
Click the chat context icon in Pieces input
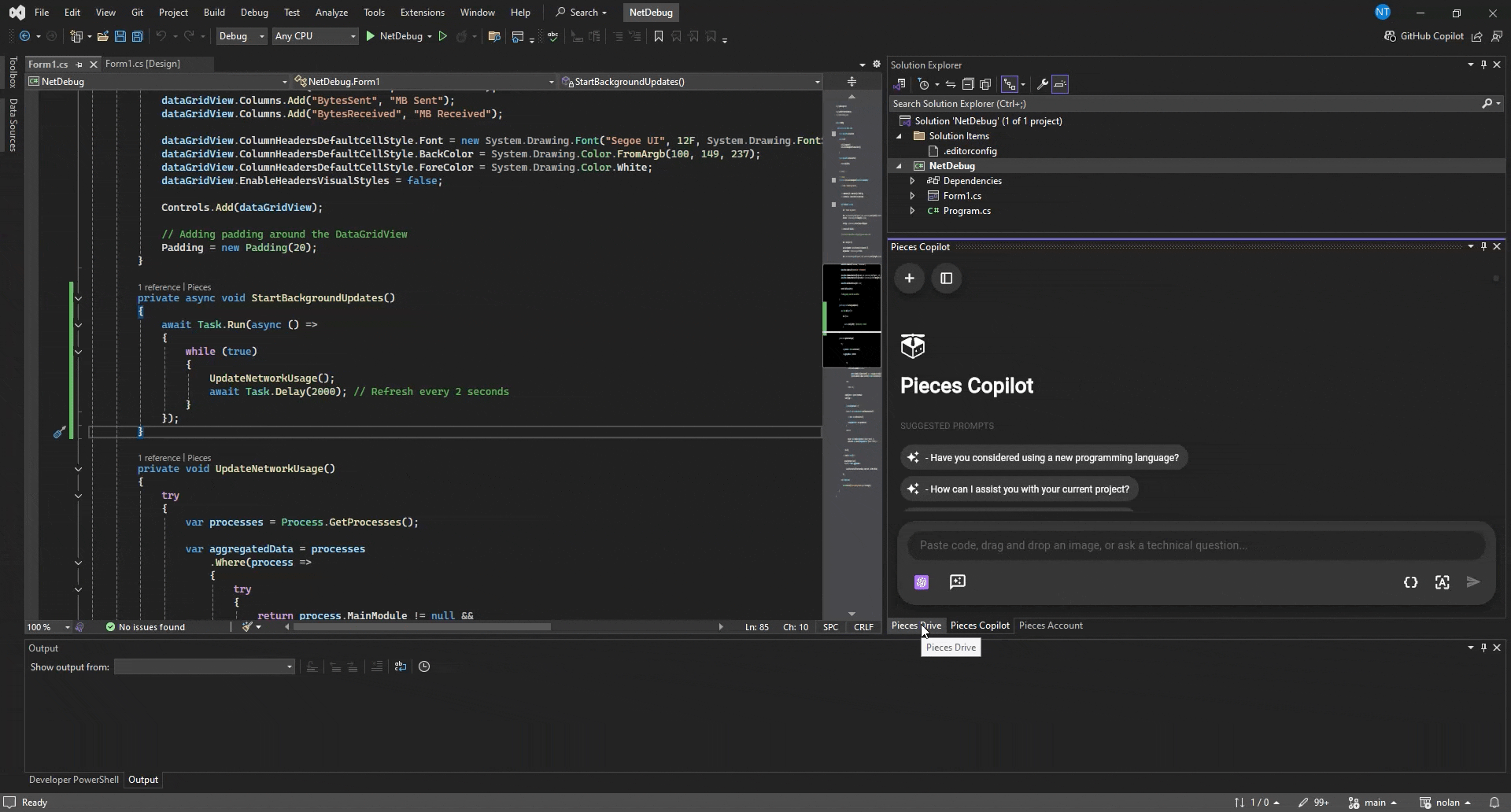(958, 582)
